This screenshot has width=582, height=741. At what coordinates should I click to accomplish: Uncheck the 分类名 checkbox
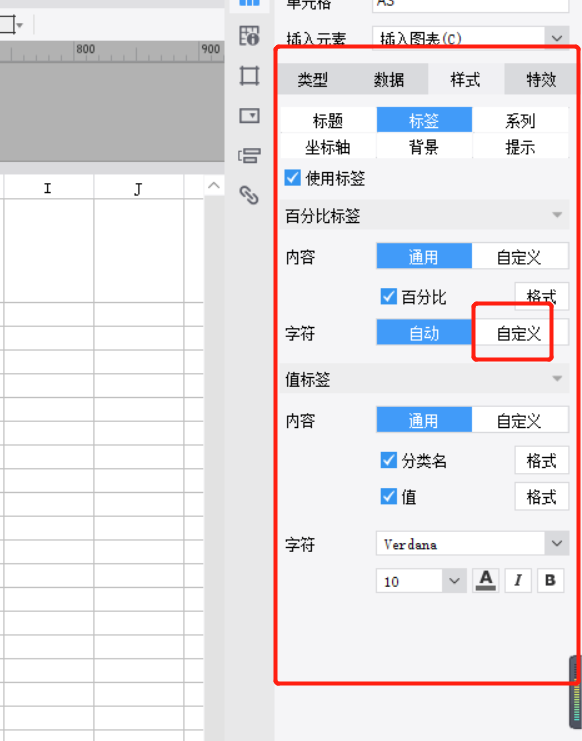pos(389,460)
